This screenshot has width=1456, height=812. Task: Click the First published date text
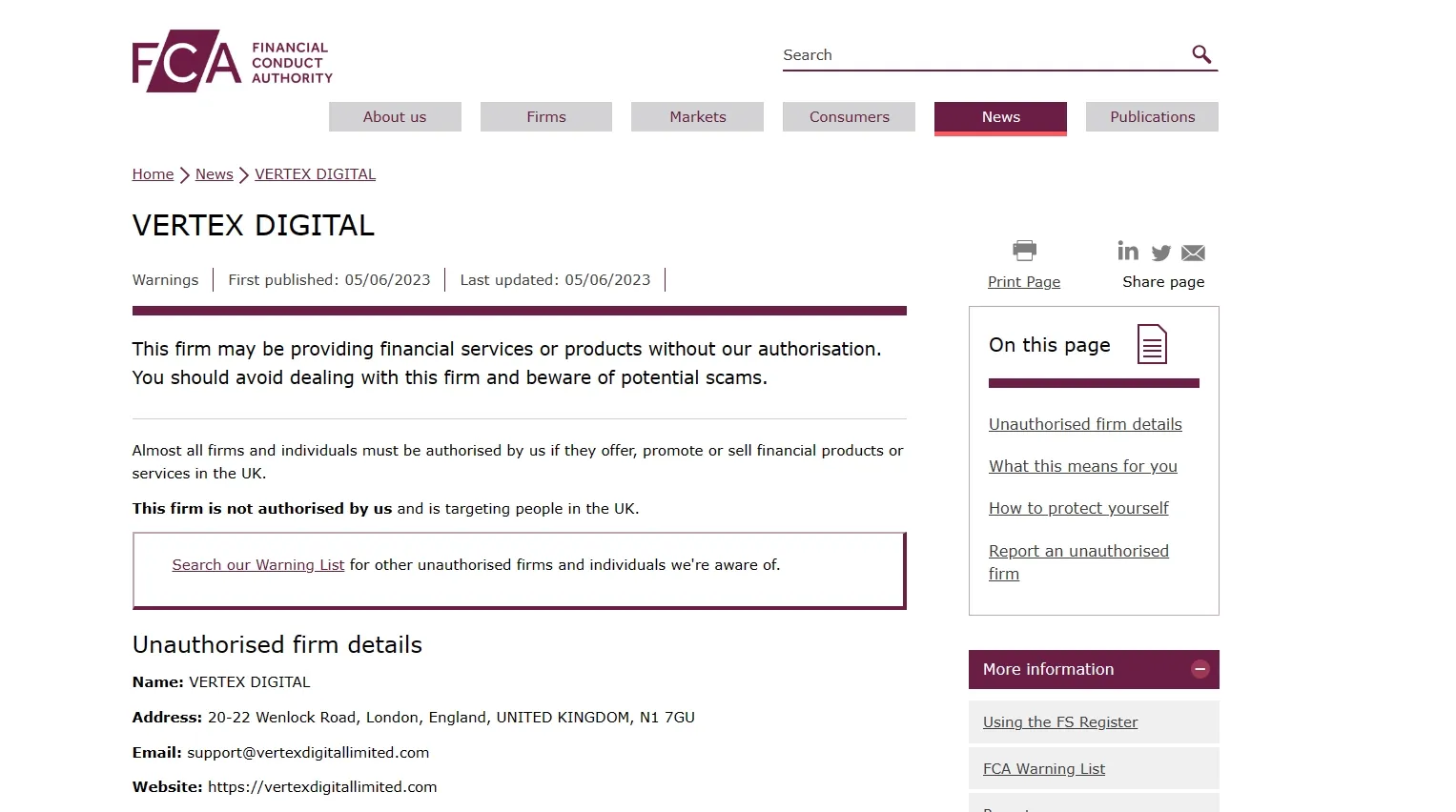tap(329, 280)
